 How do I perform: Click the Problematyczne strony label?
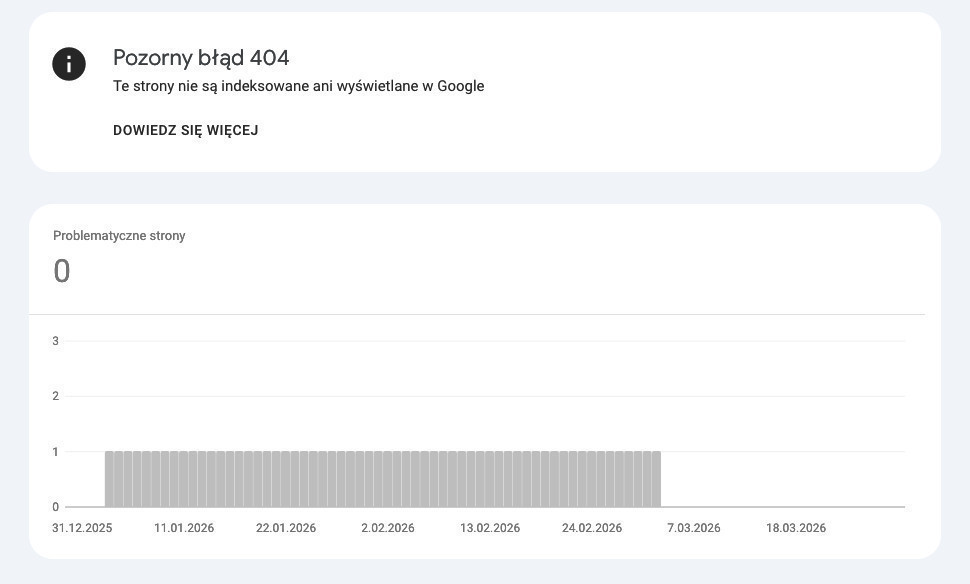(119, 236)
